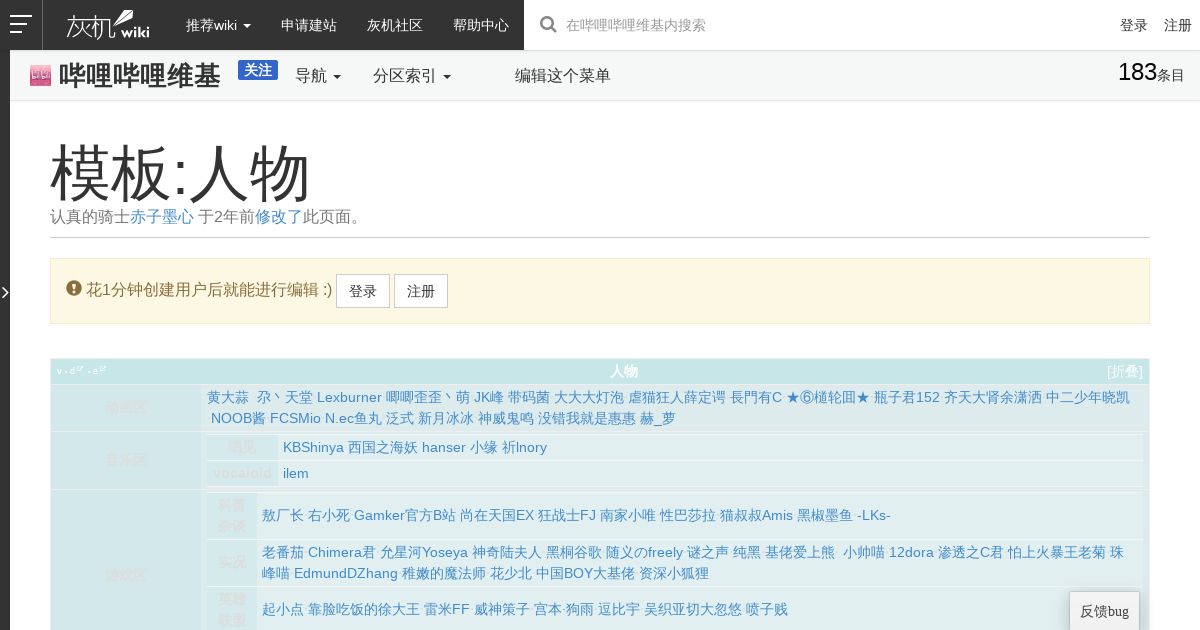Screen dimensions: 1200x630
Task: Open the hamburger menu at top left
Action: pyautogui.click(x=21, y=25)
